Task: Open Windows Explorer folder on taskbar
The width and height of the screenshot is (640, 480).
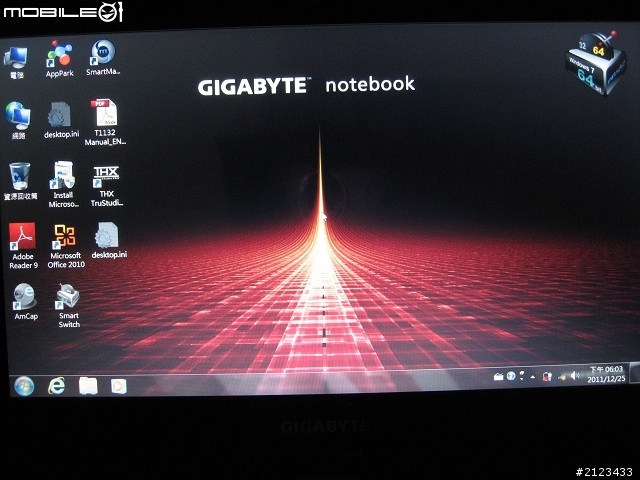Action: click(88, 385)
